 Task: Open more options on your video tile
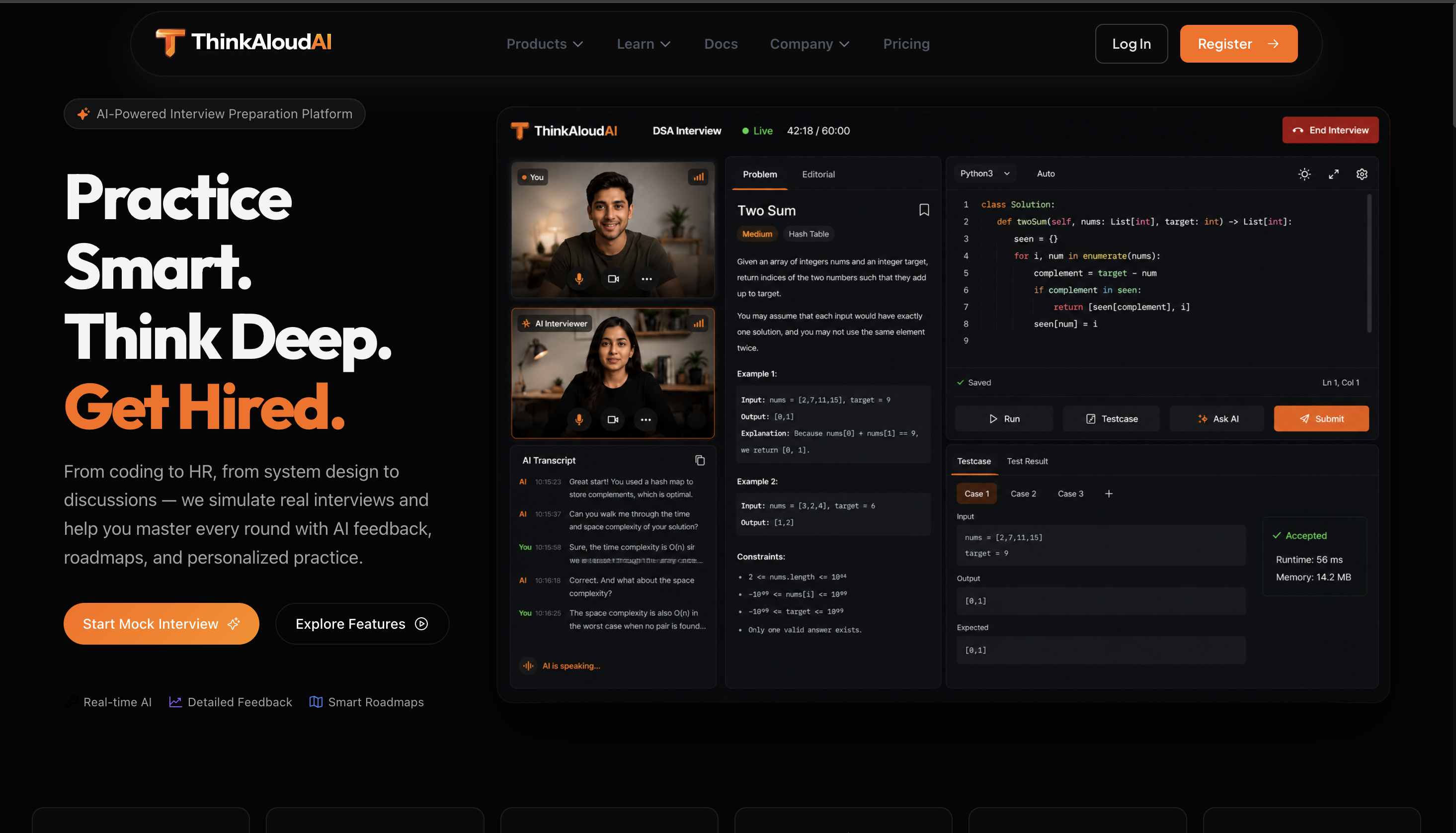[x=646, y=279]
